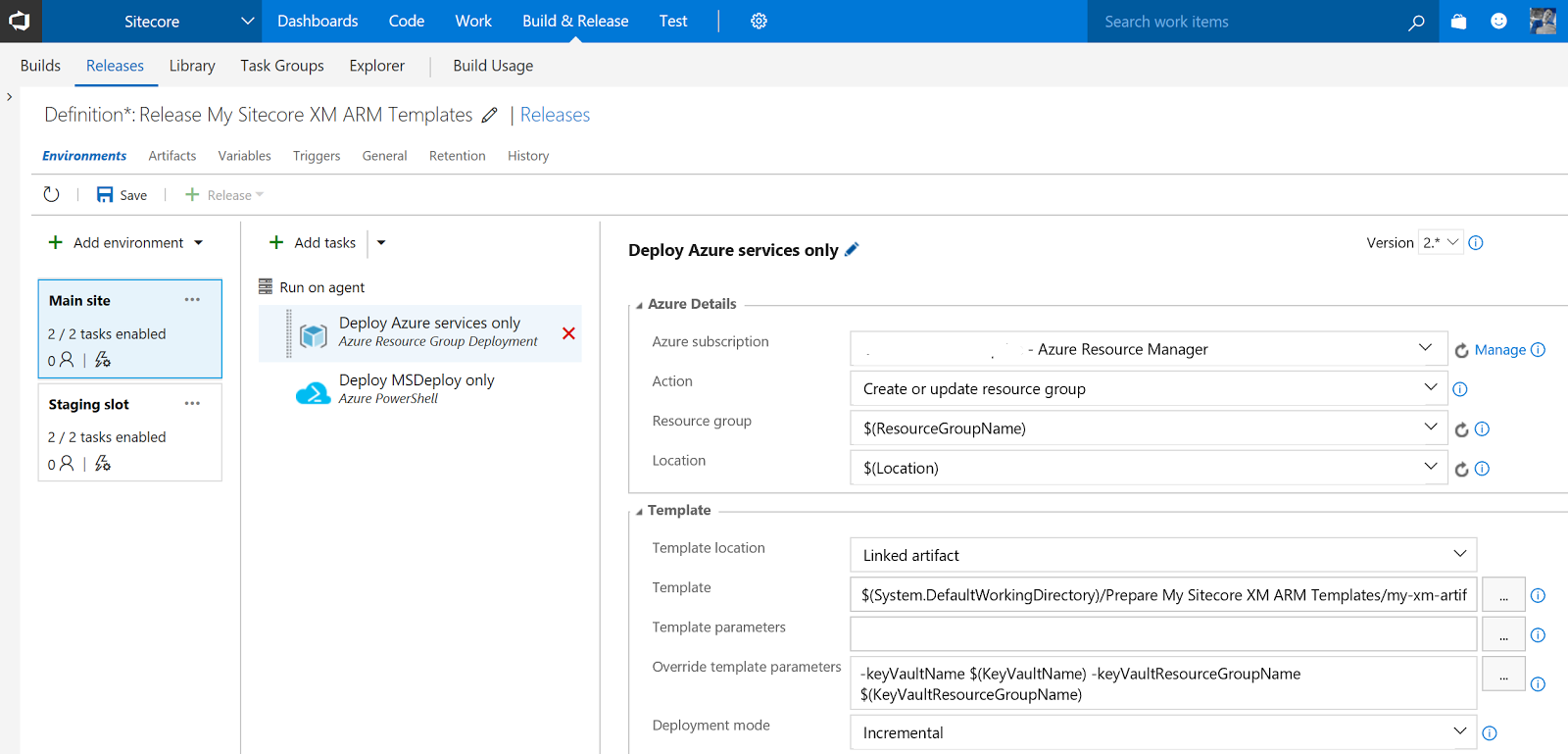Open the Version 2.* dropdown

point(1441,242)
